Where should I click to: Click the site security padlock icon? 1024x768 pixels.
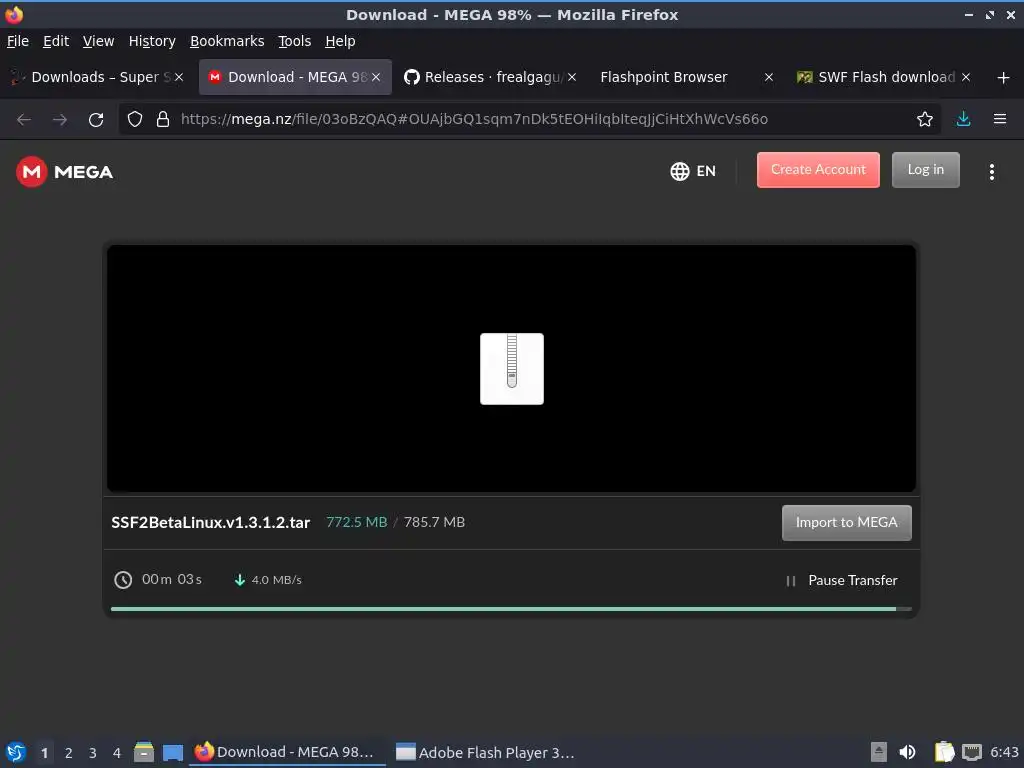point(163,119)
